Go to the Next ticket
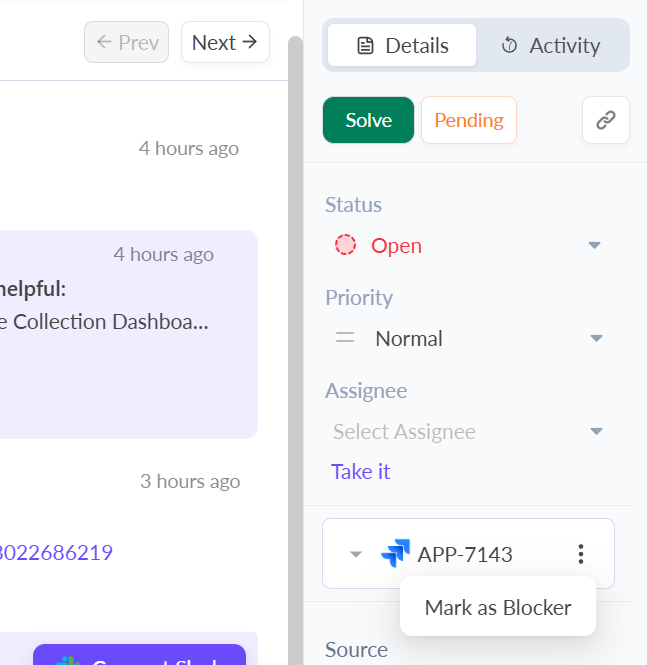Image resolution: width=647 pixels, height=665 pixels. [x=225, y=42]
